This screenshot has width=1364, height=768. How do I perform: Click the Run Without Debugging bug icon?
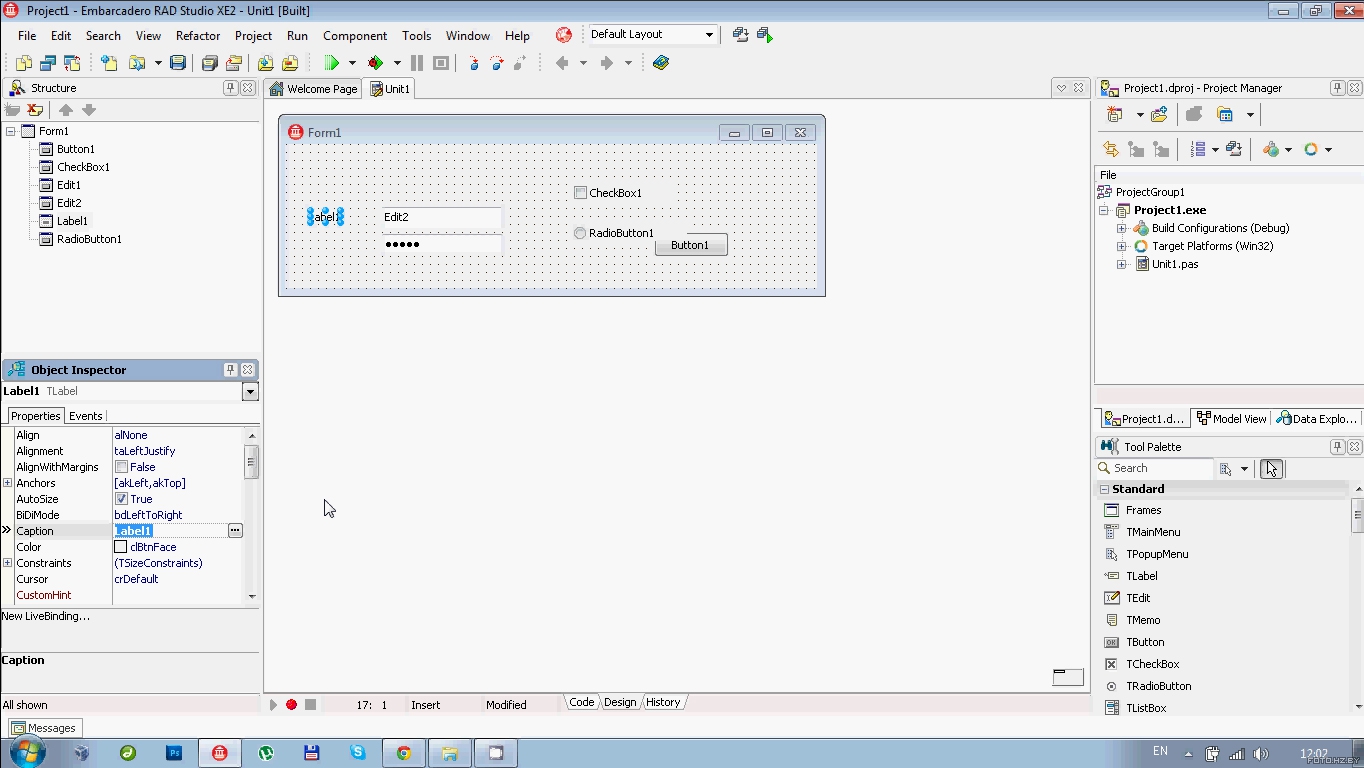(x=376, y=63)
